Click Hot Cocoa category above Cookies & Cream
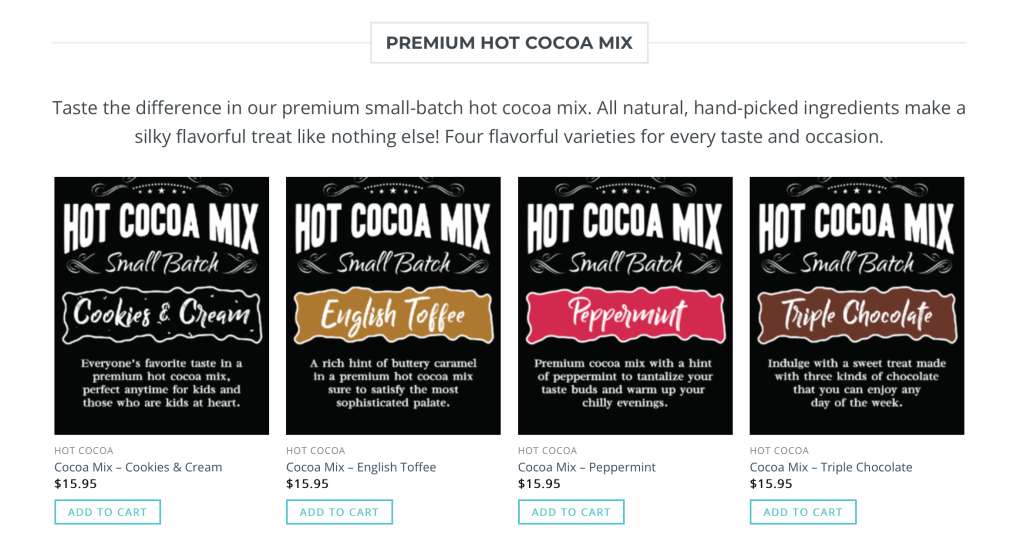The width and height of the screenshot is (1024, 549). point(84,451)
